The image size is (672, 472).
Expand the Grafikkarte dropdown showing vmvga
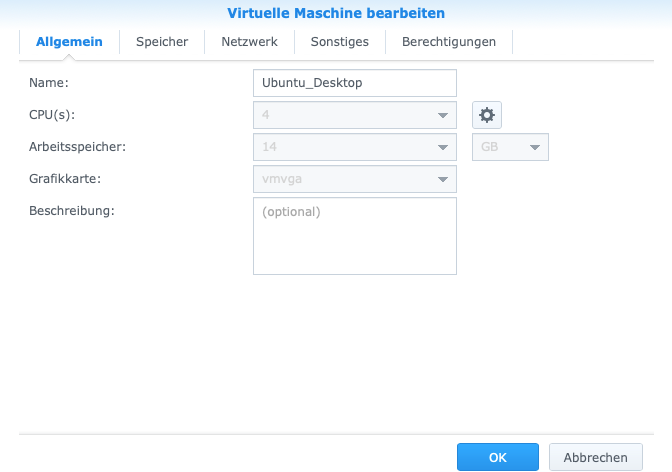[355, 179]
